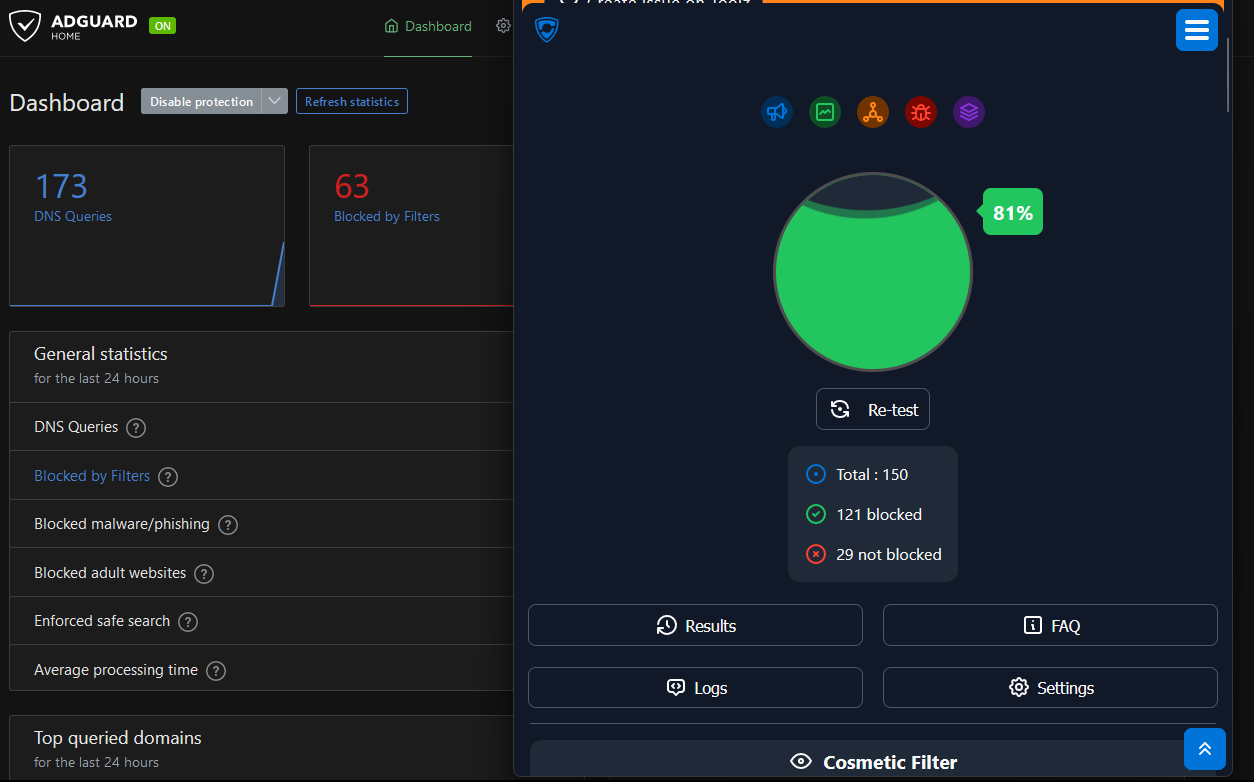The width and height of the screenshot is (1254, 782).
Task: Click the Total : 150 entry
Action: [873, 474]
